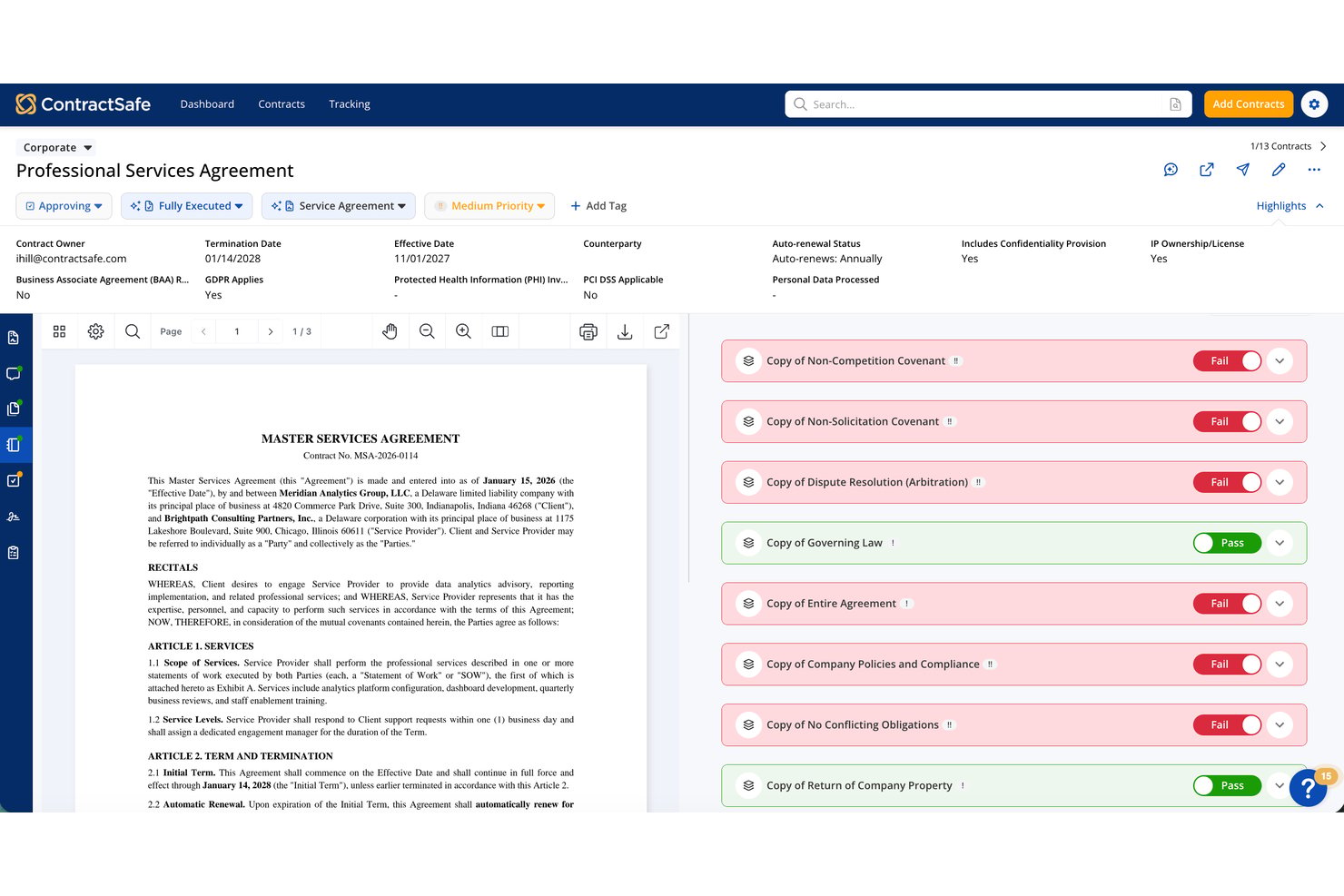Open the document sidebar icon

pos(14,338)
